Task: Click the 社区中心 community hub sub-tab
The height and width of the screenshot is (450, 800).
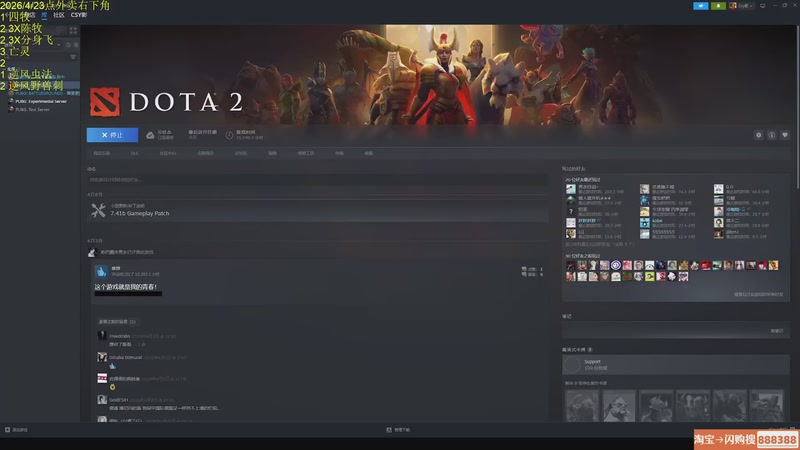Action: click(168, 153)
